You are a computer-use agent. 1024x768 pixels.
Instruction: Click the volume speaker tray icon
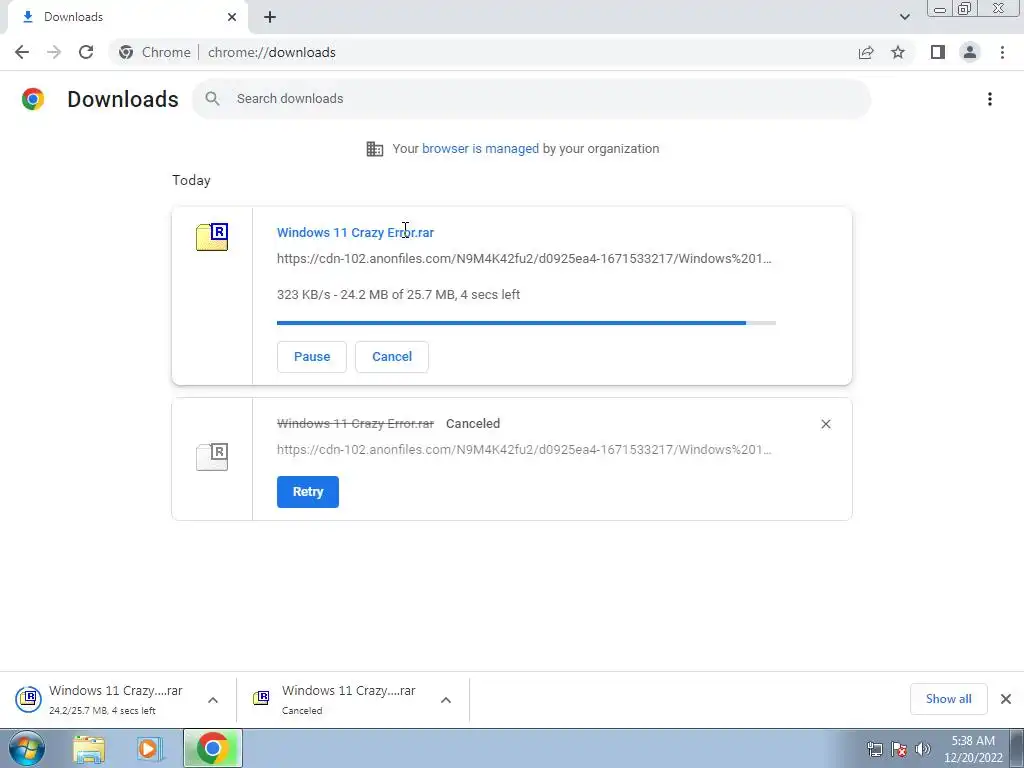pos(923,749)
